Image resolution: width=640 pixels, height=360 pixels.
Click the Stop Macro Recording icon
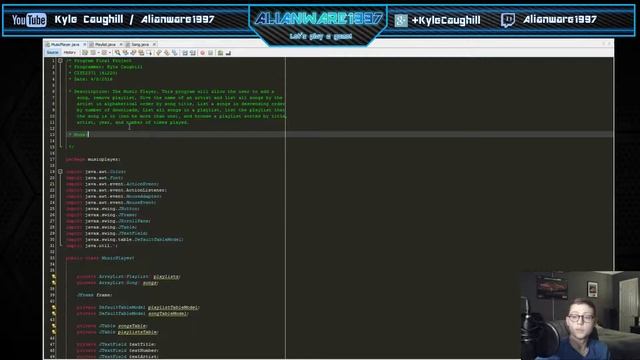[x=210, y=53]
